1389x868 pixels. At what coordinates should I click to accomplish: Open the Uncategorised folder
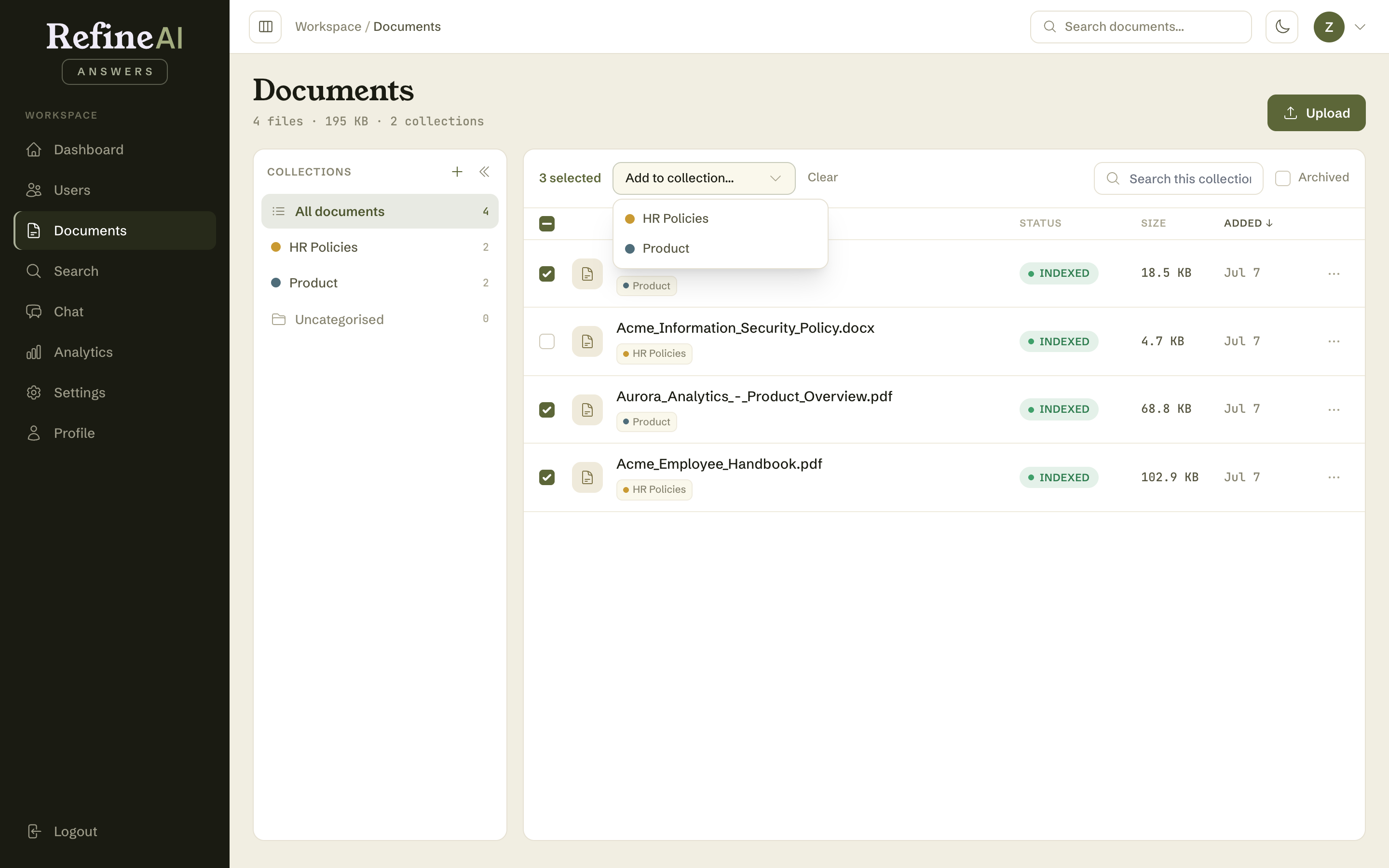pos(380,319)
